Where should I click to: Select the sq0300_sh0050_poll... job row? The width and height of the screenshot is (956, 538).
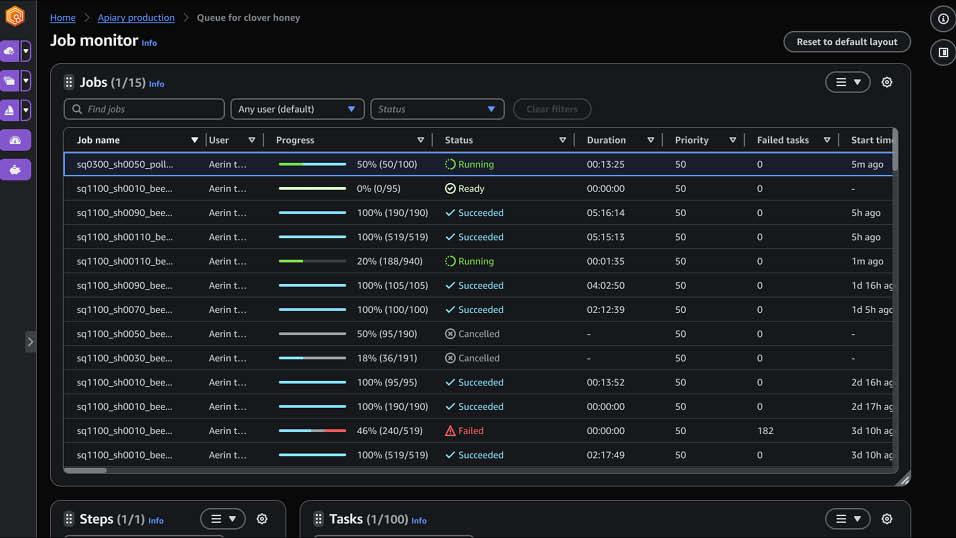click(x=478, y=164)
